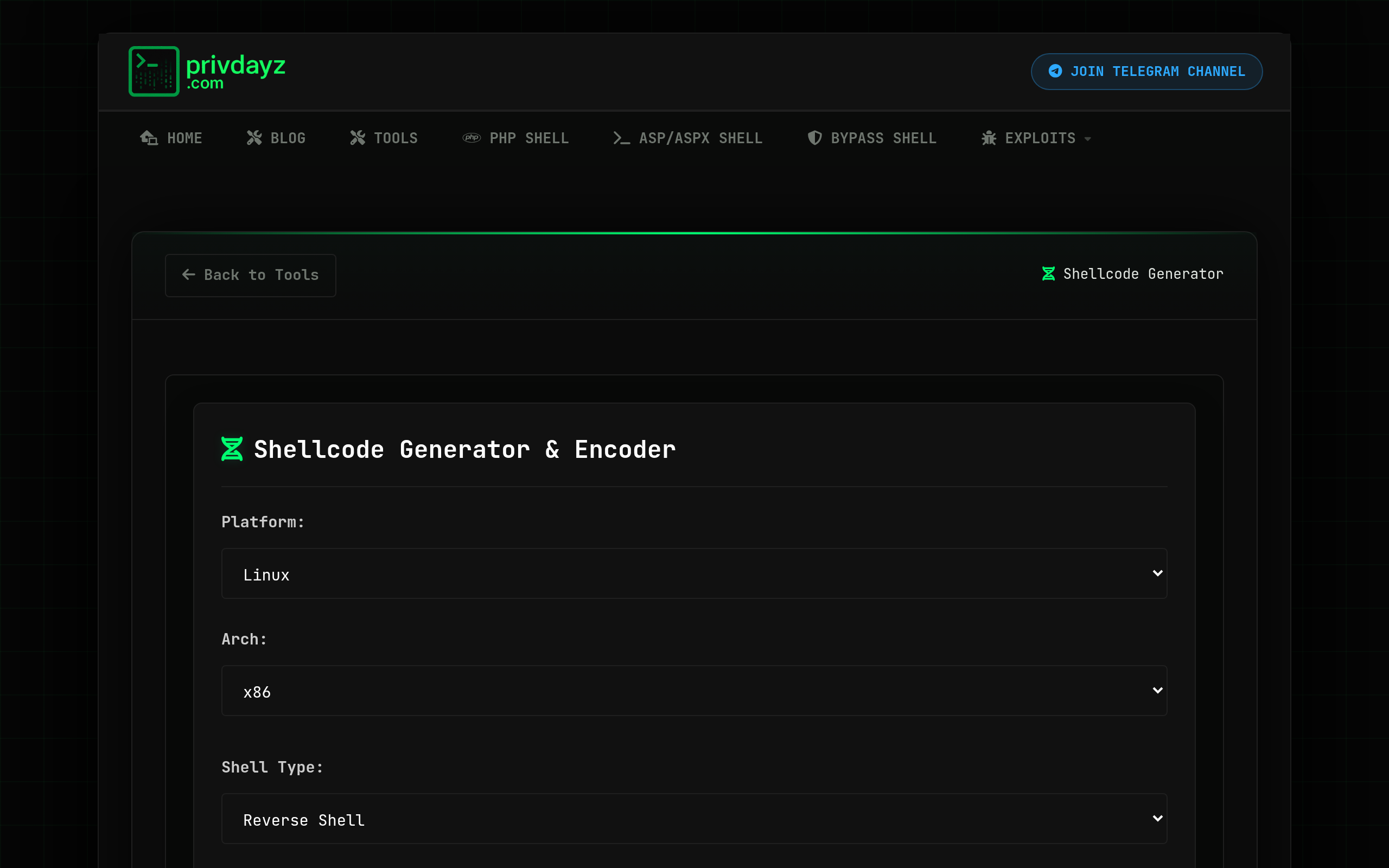Open the PHP Shell menu item
The width and height of the screenshot is (1389, 868).
[x=515, y=138]
